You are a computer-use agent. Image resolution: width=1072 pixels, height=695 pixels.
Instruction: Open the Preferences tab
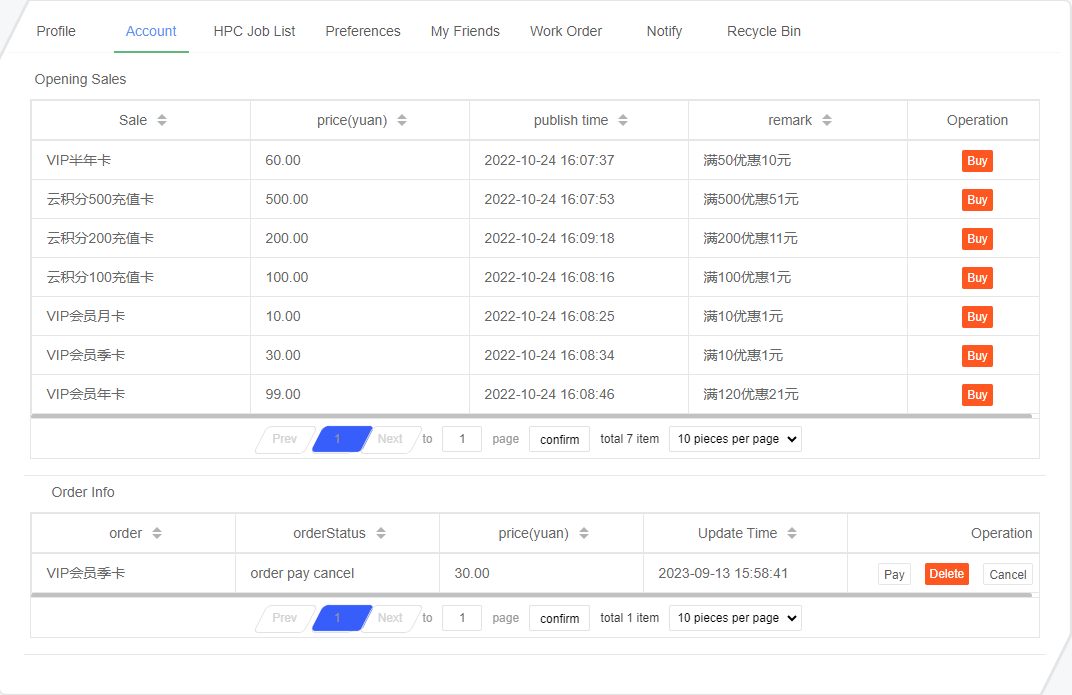(363, 31)
